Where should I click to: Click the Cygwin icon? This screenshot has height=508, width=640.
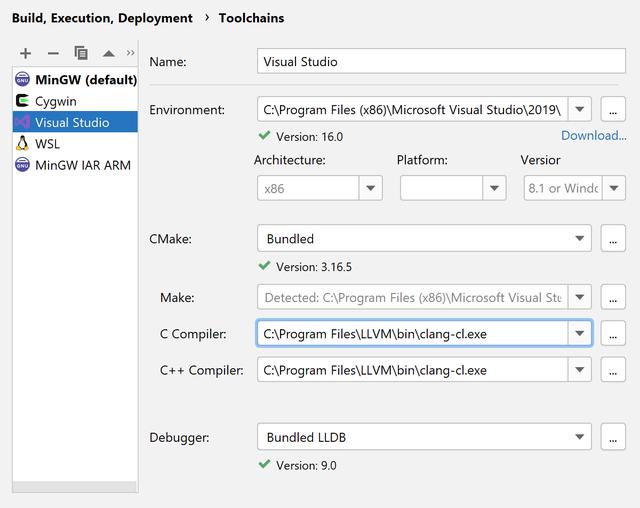point(22,100)
